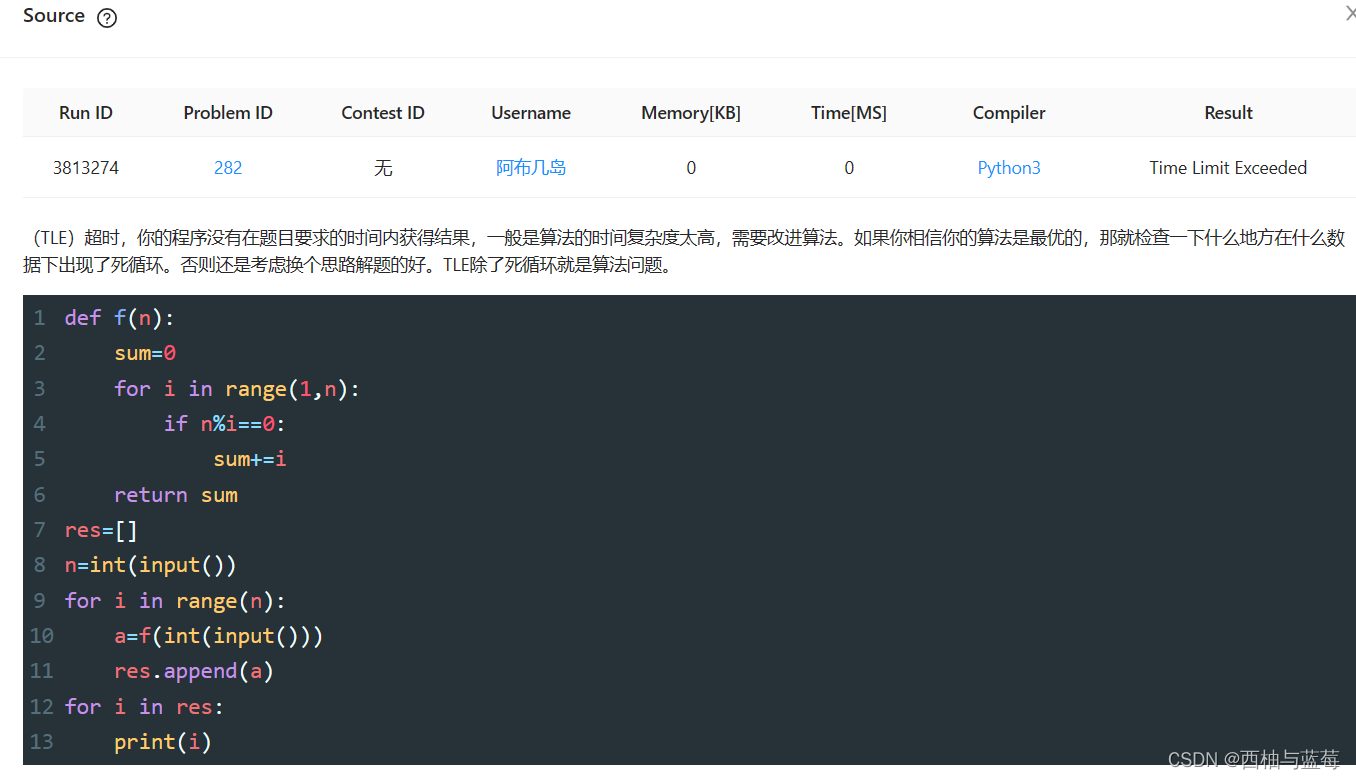Click the Memory[KB] column header
Viewport: 1356px width, 779px height.
[x=691, y=113]
